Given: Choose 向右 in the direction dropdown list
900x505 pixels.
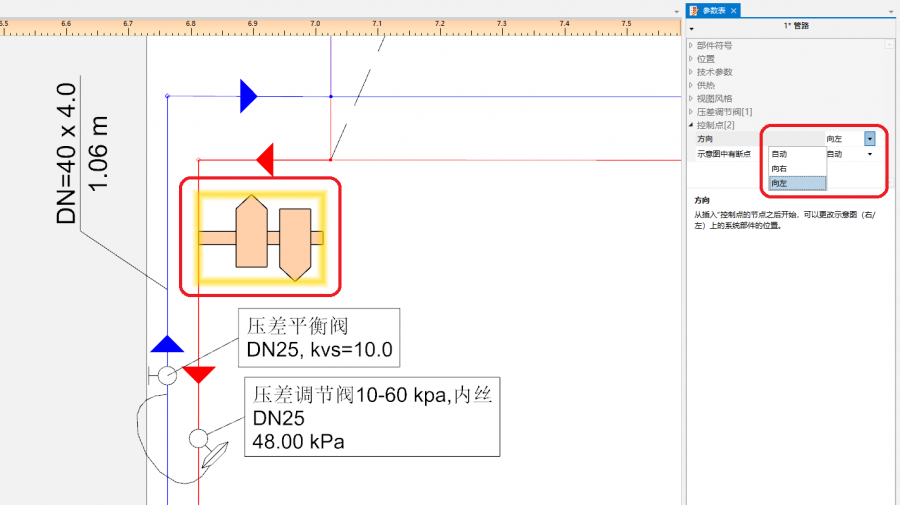Looking at the screenshot, I should tap(779, 169).
